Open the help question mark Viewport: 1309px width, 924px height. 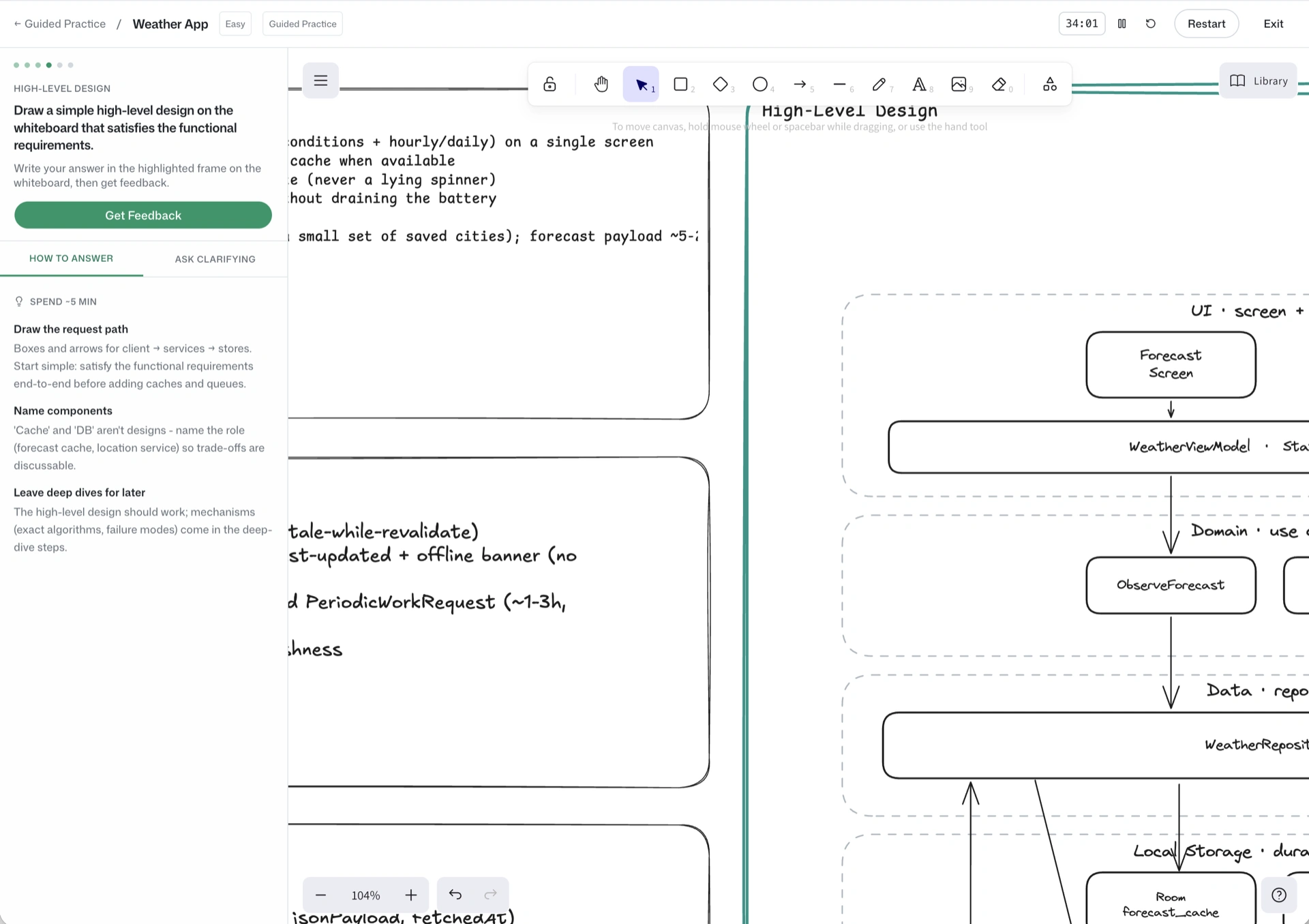(x=1279, y=895)
